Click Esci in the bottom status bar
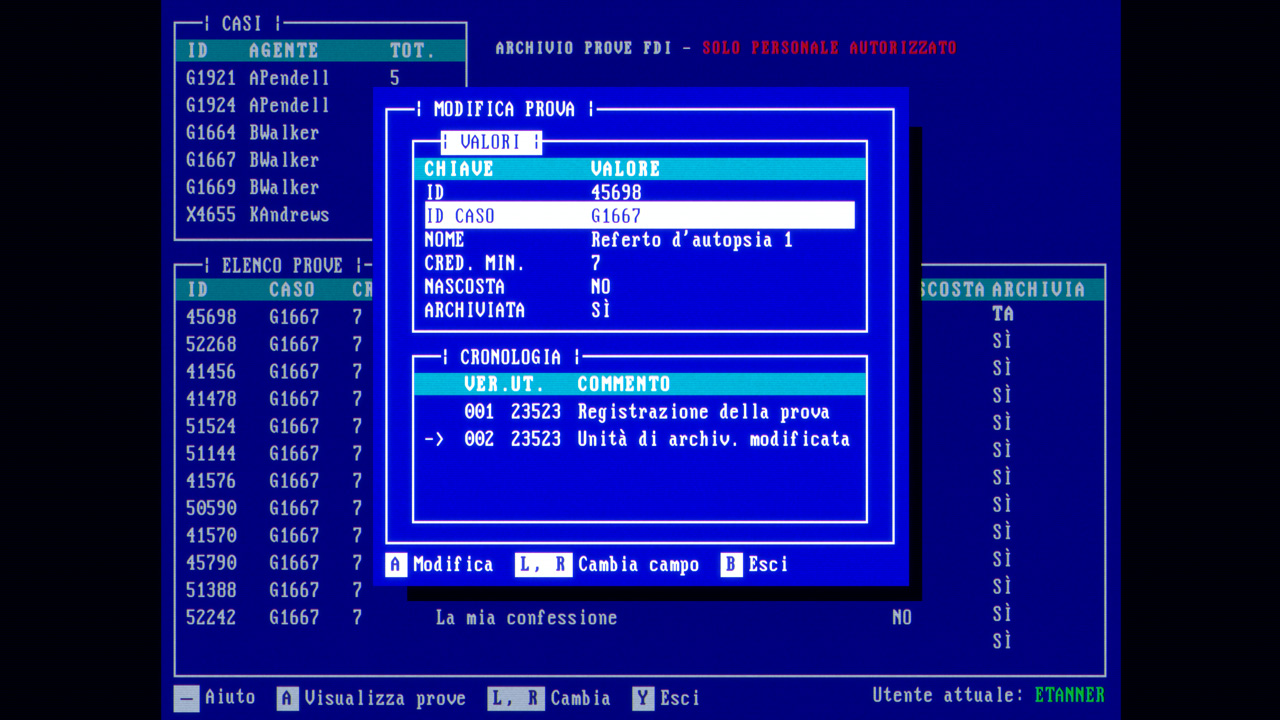 pos(680,698)
